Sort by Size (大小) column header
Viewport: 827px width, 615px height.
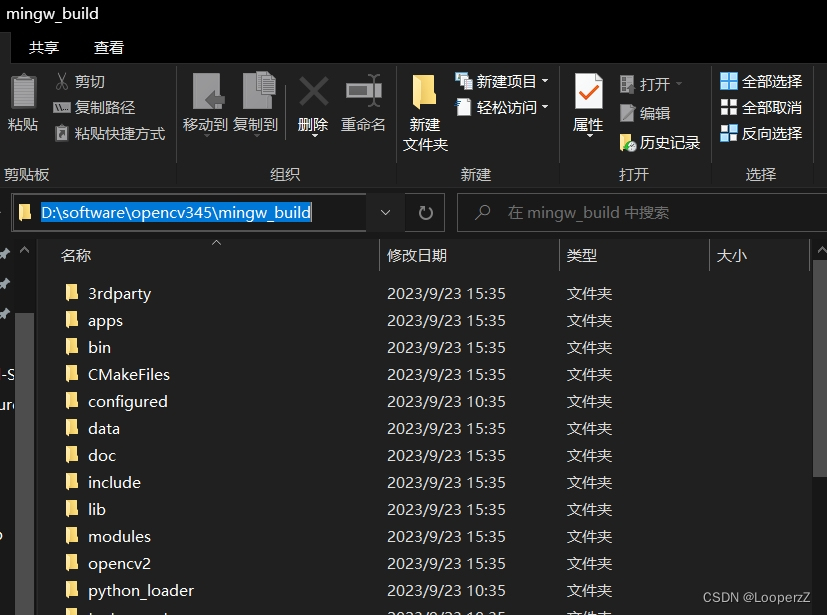click(x=759, y=256)
